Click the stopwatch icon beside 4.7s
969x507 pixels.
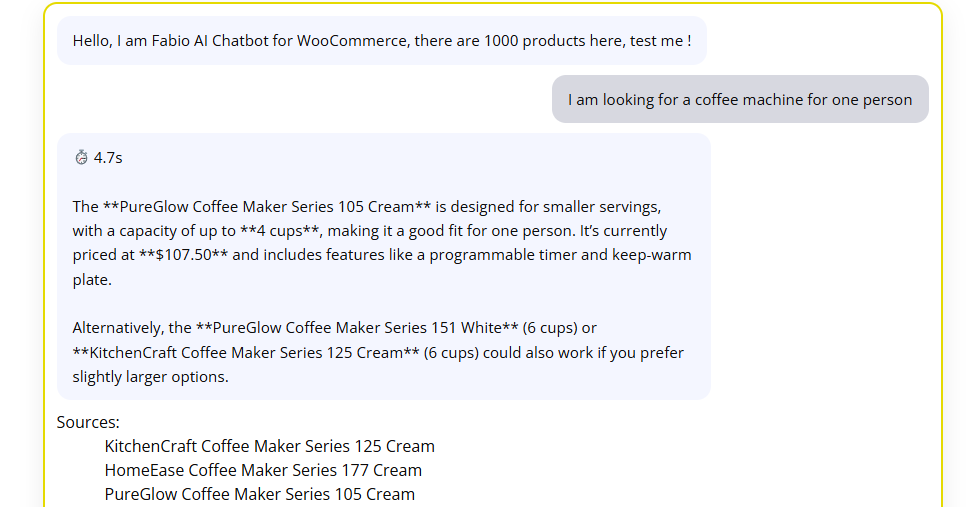(x=81, y=157)
